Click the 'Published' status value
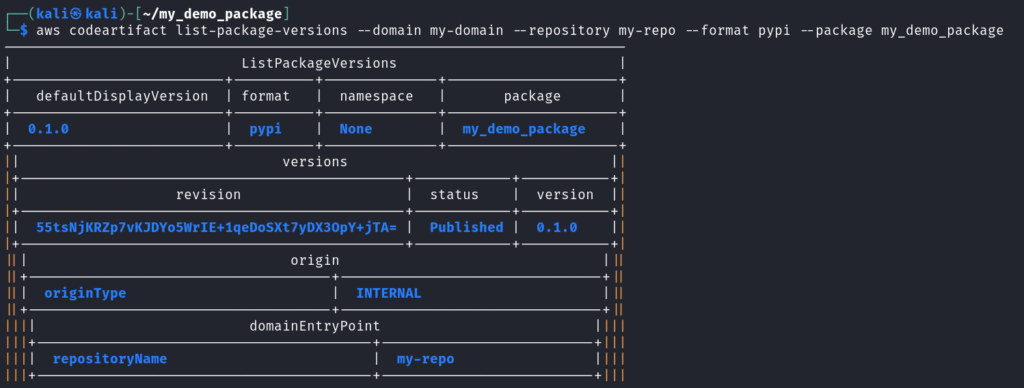This screenshot has height=388, width=1024. 467,227
